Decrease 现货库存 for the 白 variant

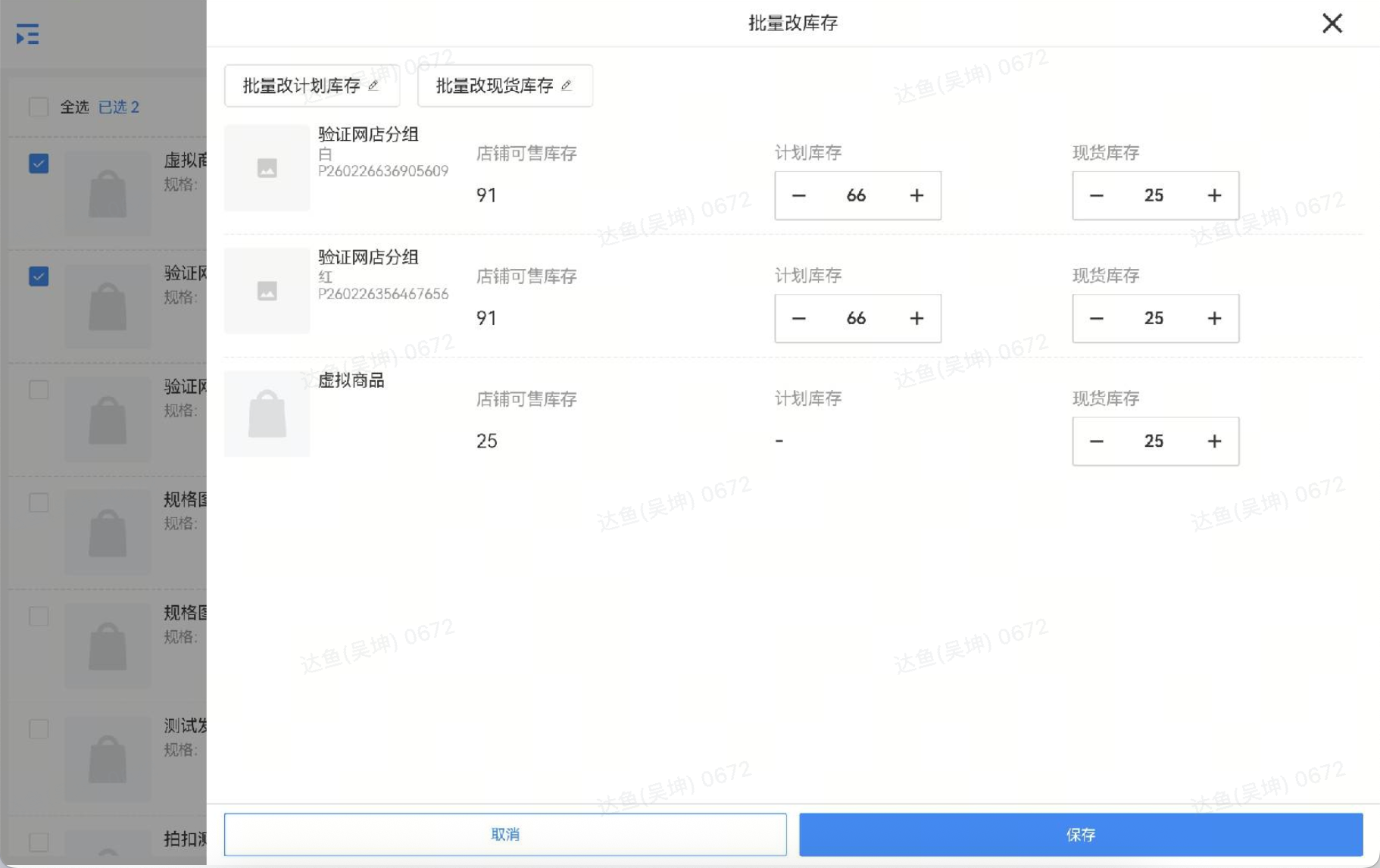[1096, 195]
